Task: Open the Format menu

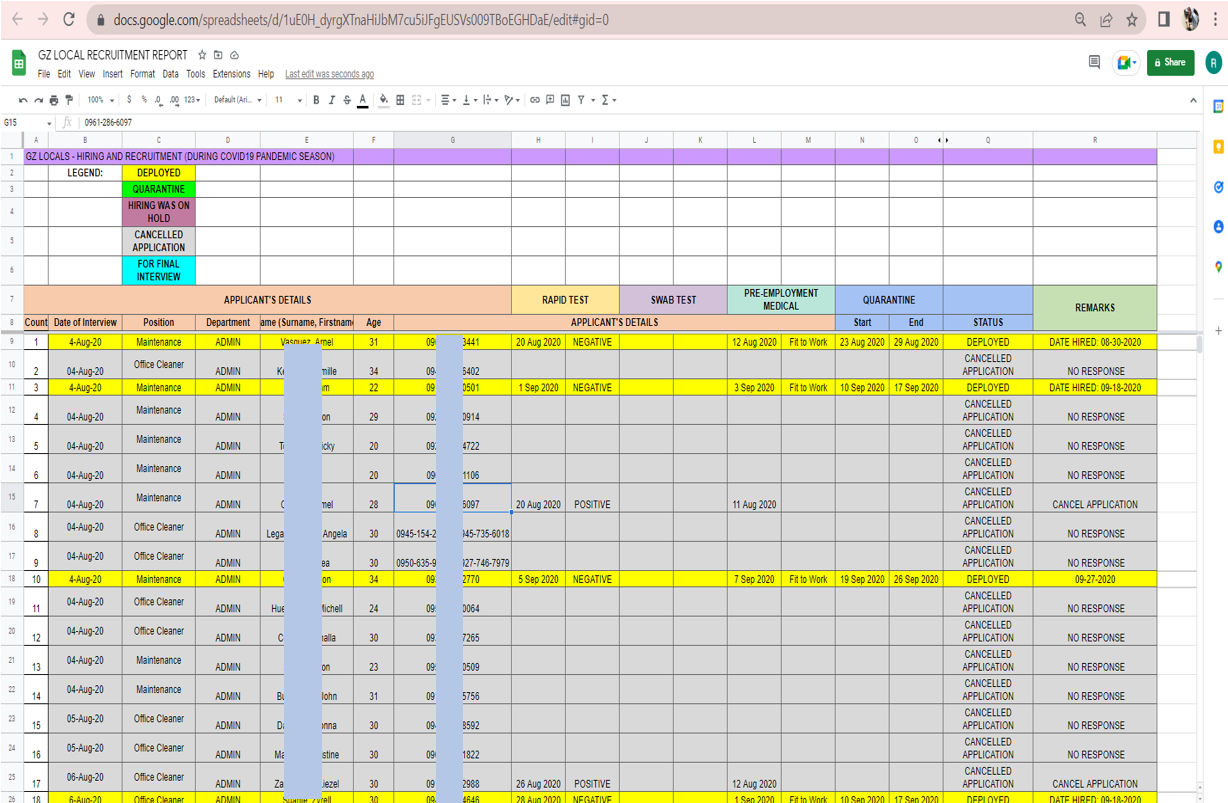Action: click(142, 74)
